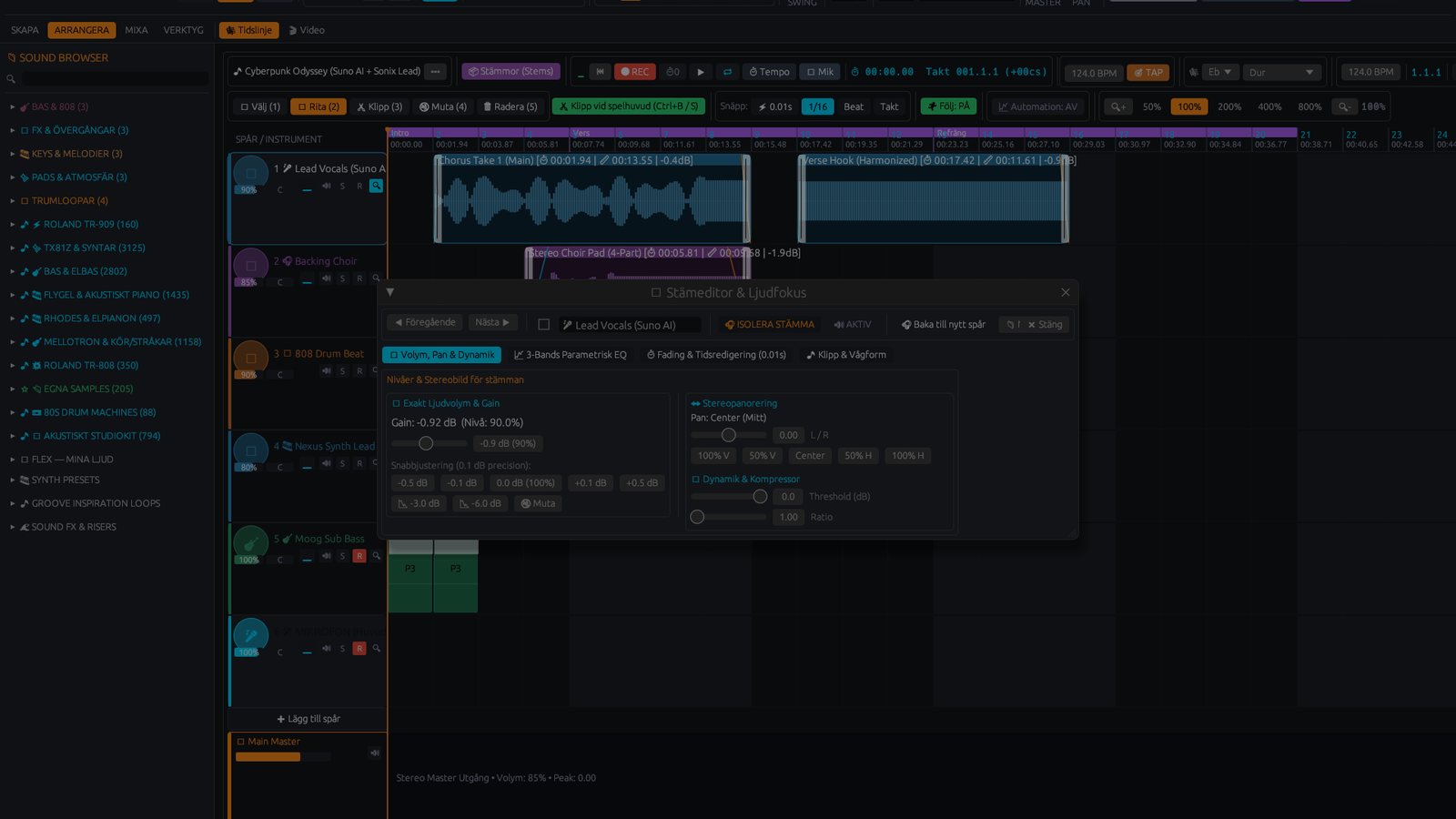
Task: Collapse the Stämeditor panel triangle
Action: 390,292
